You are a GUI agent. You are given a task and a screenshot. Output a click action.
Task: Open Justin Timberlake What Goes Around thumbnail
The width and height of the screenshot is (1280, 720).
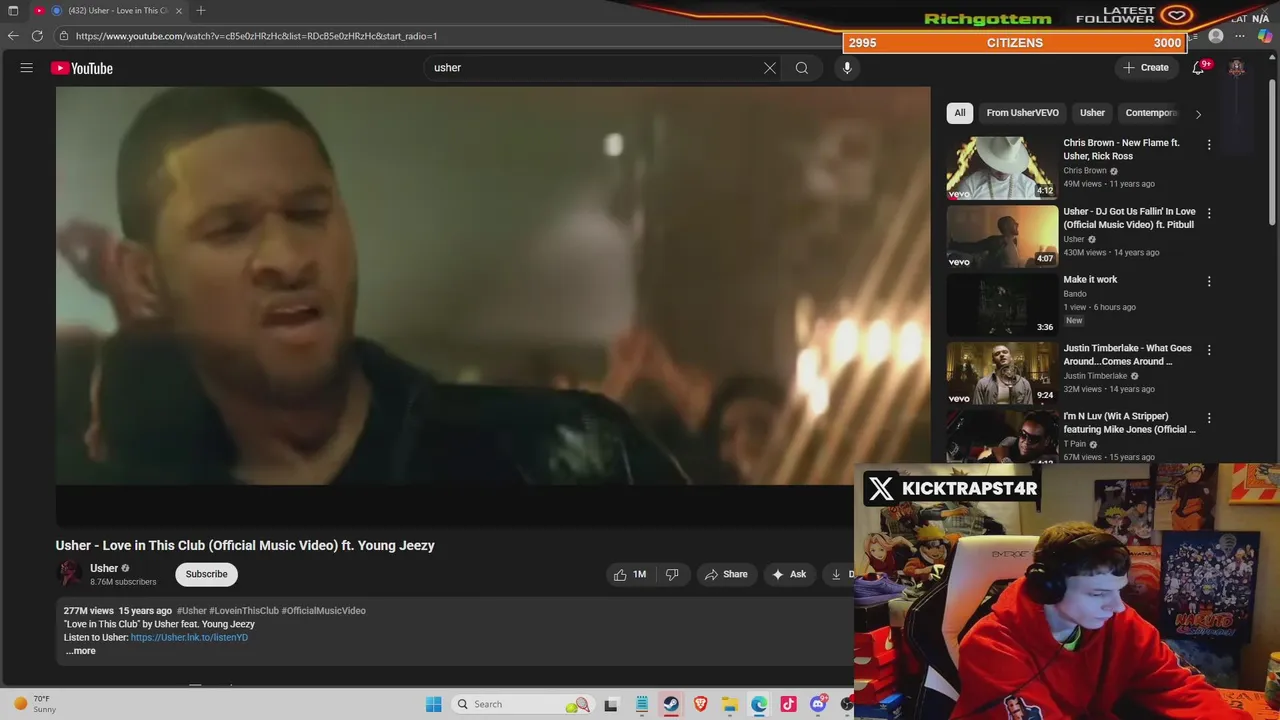pyautogui.click(x=1002, y=372)
